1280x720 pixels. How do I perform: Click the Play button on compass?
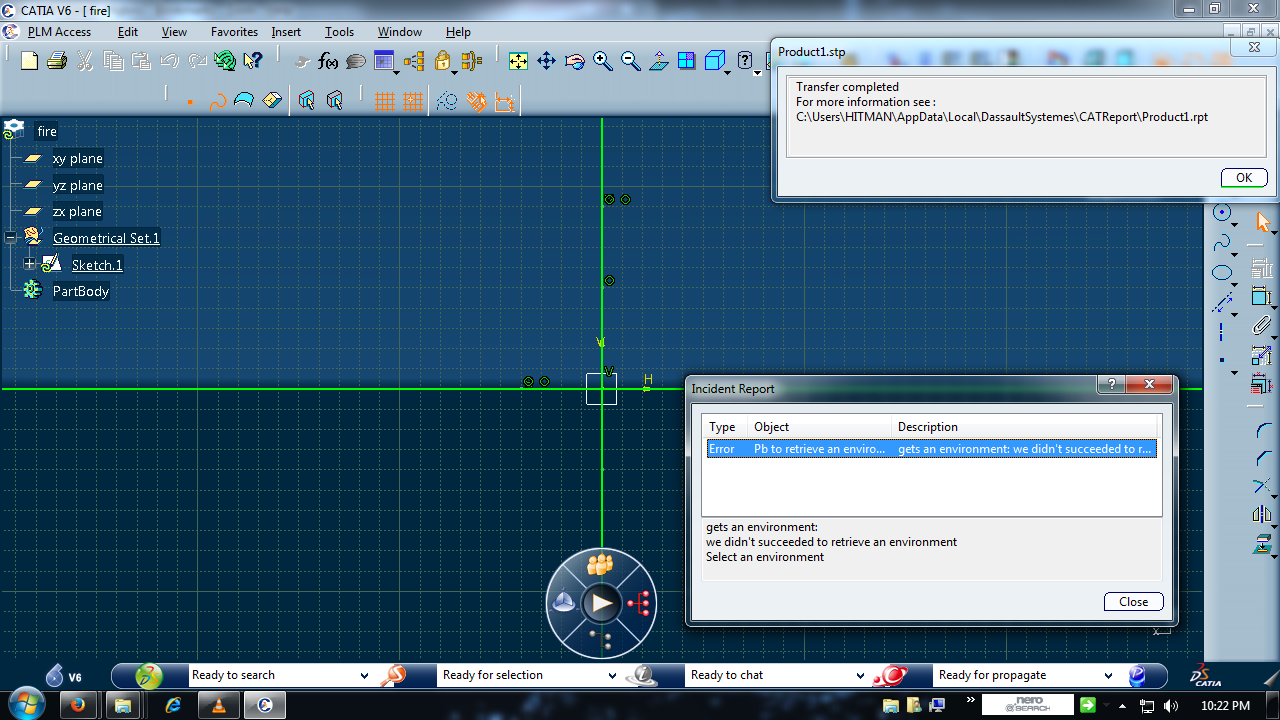[601, 603]
